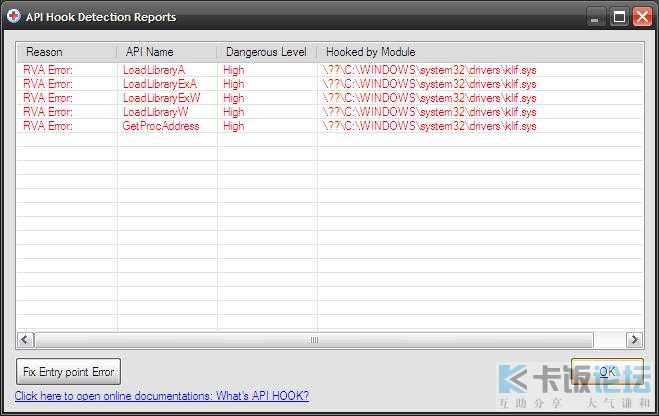Select the LoadLibraryExA row

(330, 84)
